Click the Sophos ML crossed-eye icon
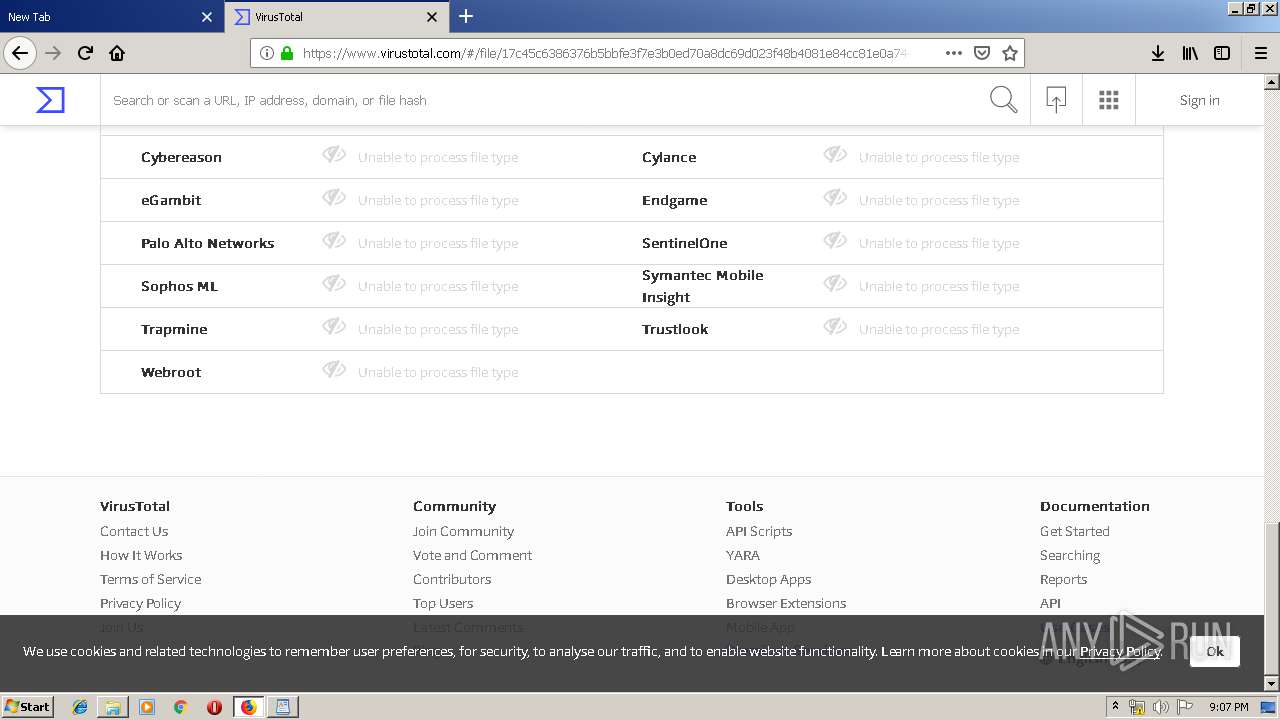Screen dimensions: 1280x720 [x=334, y=284]
